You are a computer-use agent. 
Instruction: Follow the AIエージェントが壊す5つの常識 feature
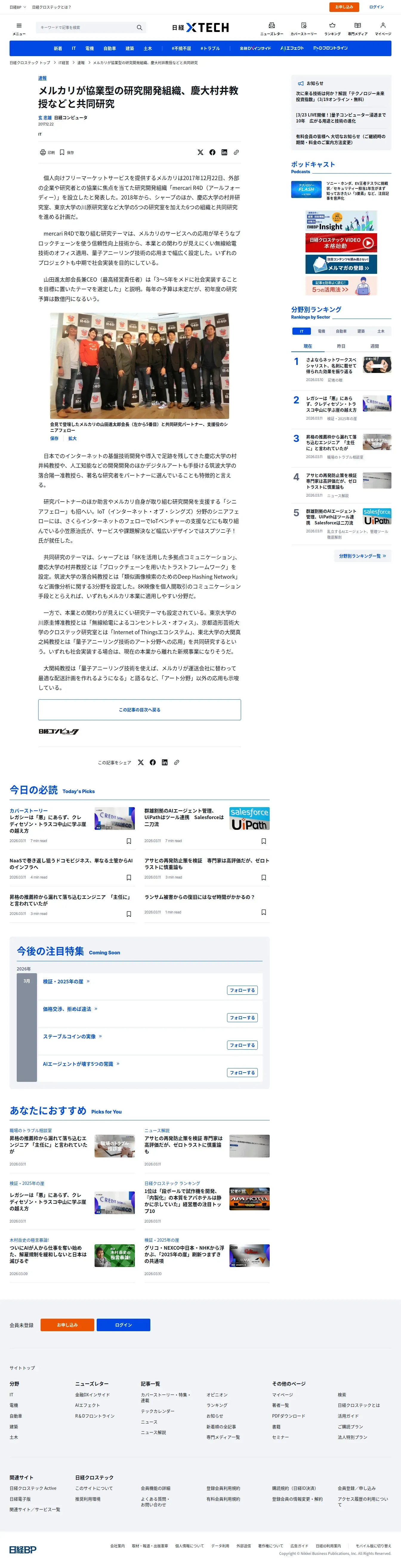[x=242, y=1073]
